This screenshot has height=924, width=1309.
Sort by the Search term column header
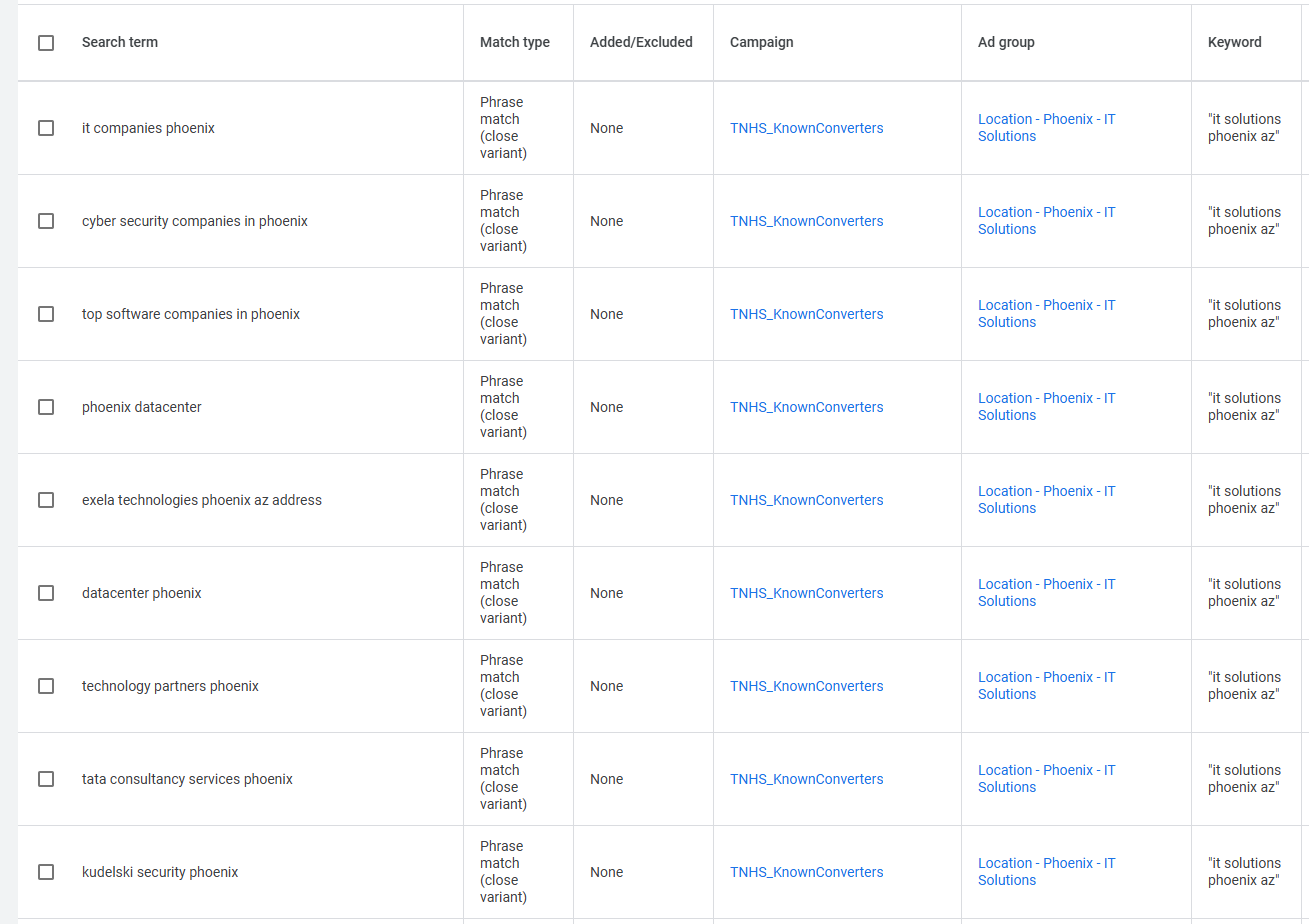point(120,42)
